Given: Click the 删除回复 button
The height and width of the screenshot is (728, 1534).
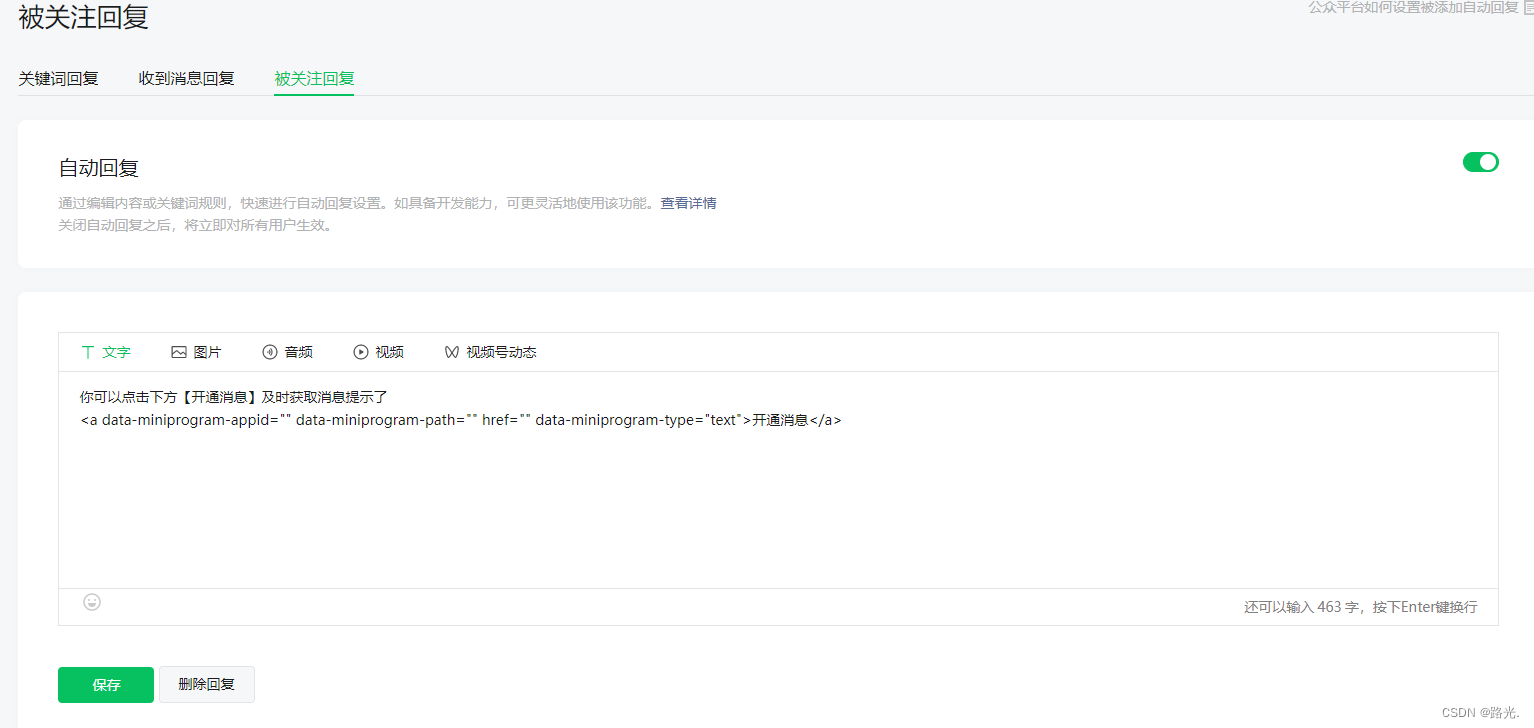Looking at the screenshot, I should tap(207, 685).
